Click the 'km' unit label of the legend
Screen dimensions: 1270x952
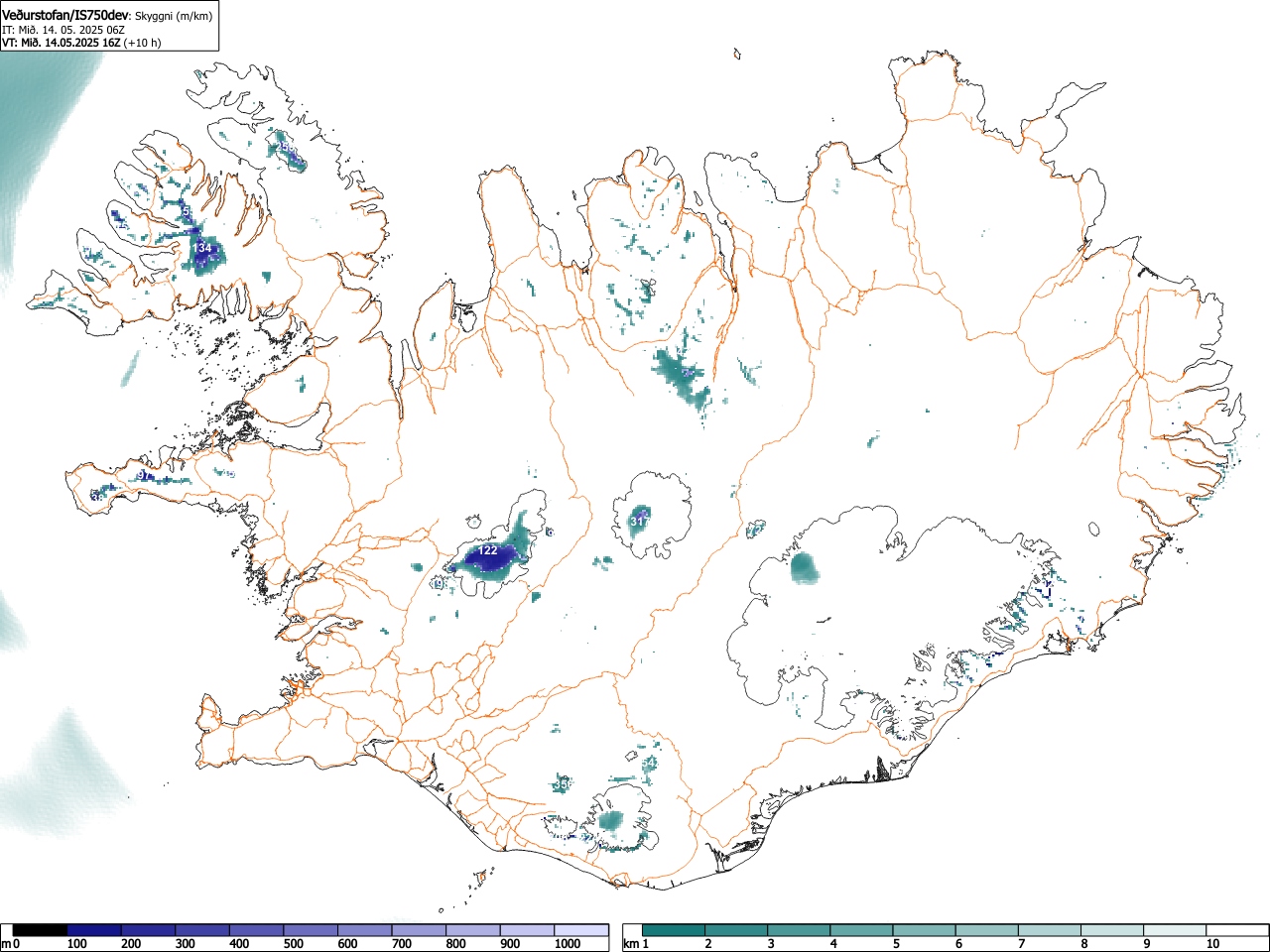pyautogui.click(x=630, y=944)
